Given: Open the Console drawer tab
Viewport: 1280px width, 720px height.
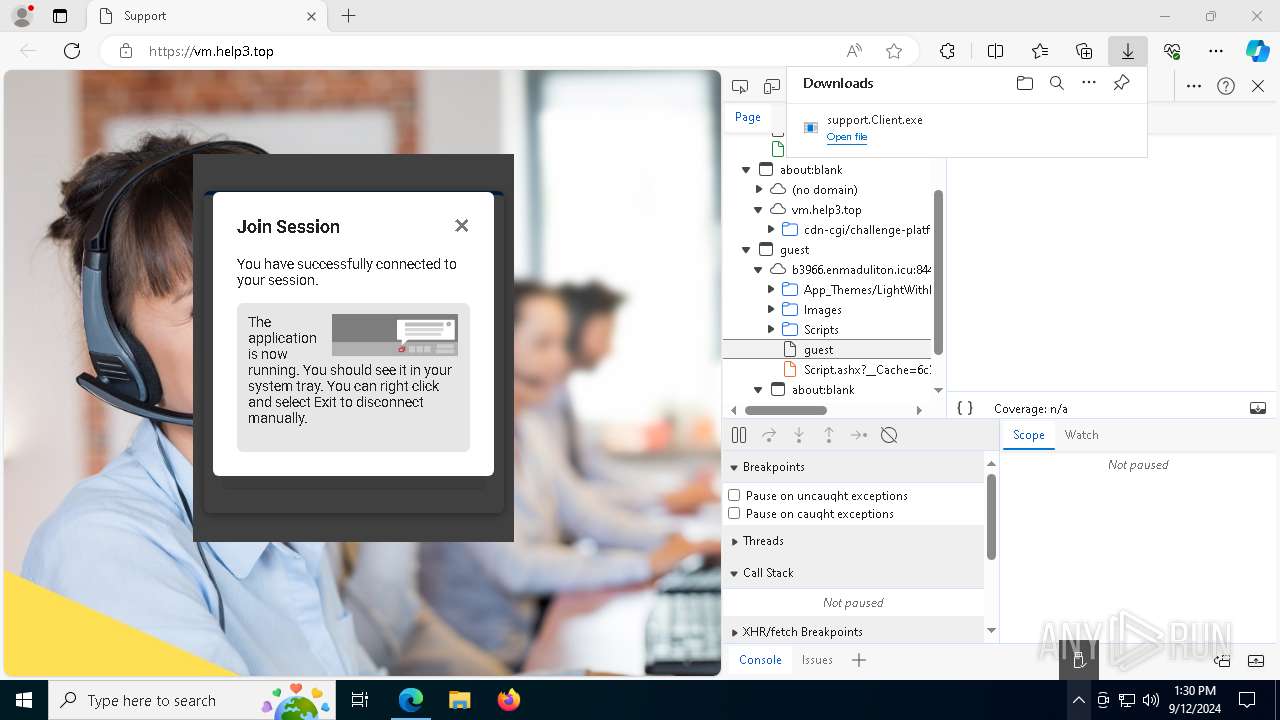Looking at the screenshot, I should (760, 660).
